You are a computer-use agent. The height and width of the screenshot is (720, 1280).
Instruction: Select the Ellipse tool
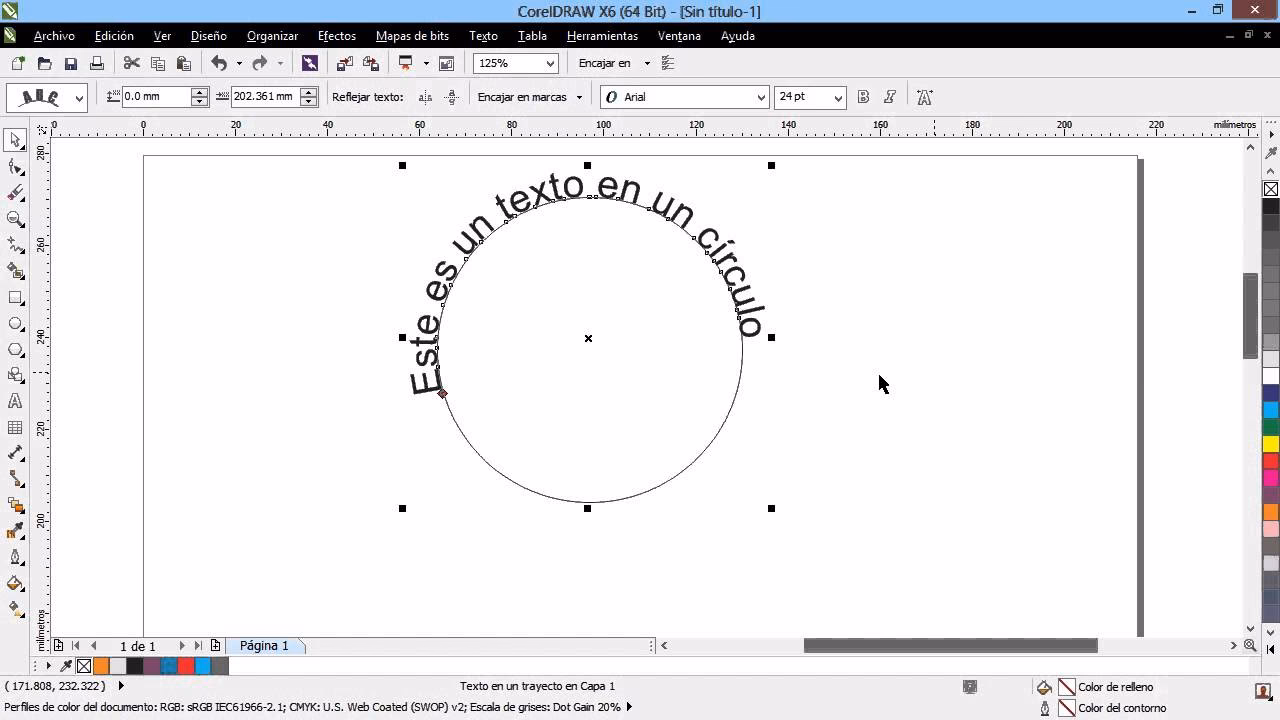(x=15, y=323)
